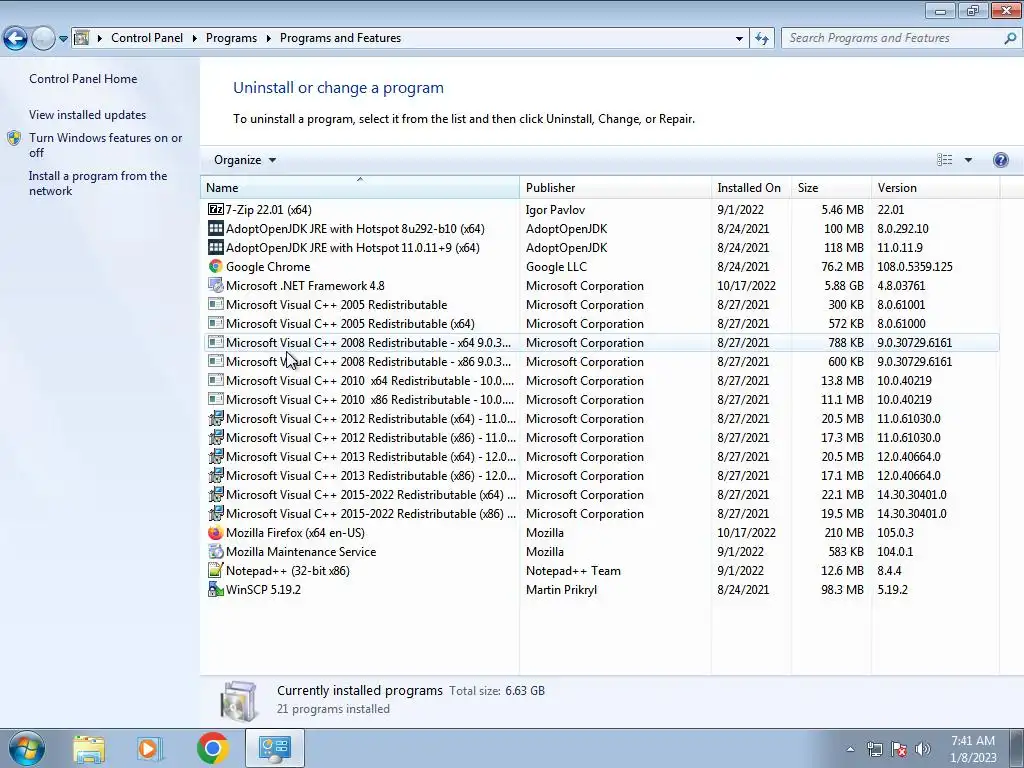Click the Back navigation arrow
This screenshot has height=768, width=1024.
click(x=16, y=39)
